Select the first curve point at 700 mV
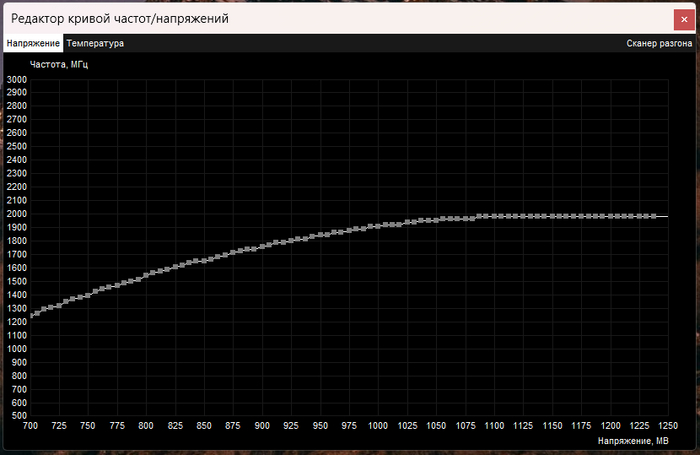Viewport: 700px width, 455px height. 33,315
